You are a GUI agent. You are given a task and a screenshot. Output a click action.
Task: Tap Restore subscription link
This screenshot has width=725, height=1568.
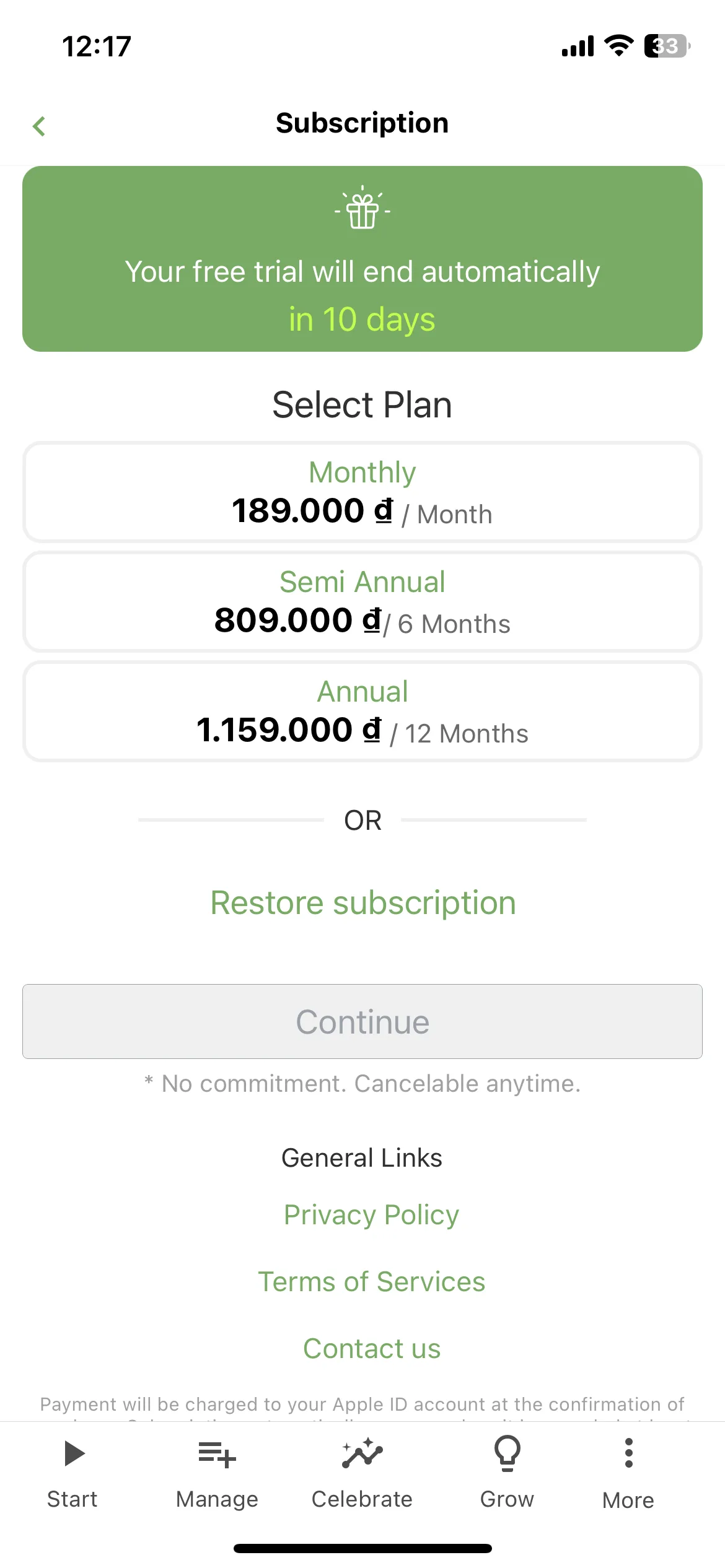click(x=363, y=903)
